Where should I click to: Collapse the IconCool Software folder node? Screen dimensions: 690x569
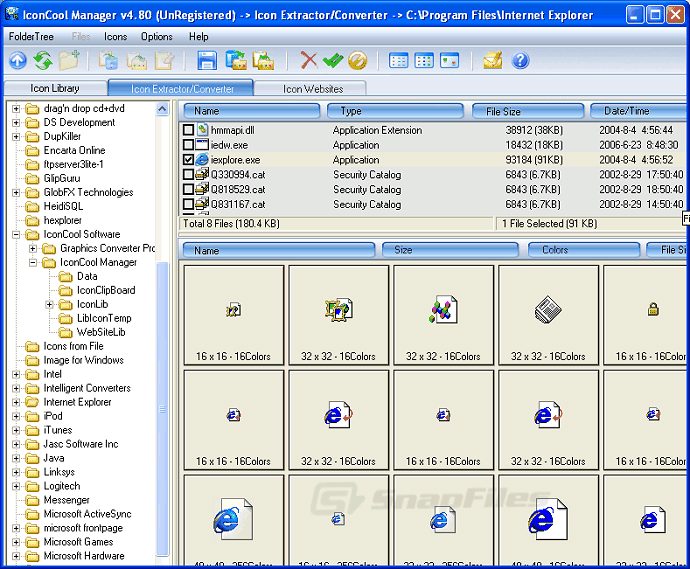click(16, 235)
